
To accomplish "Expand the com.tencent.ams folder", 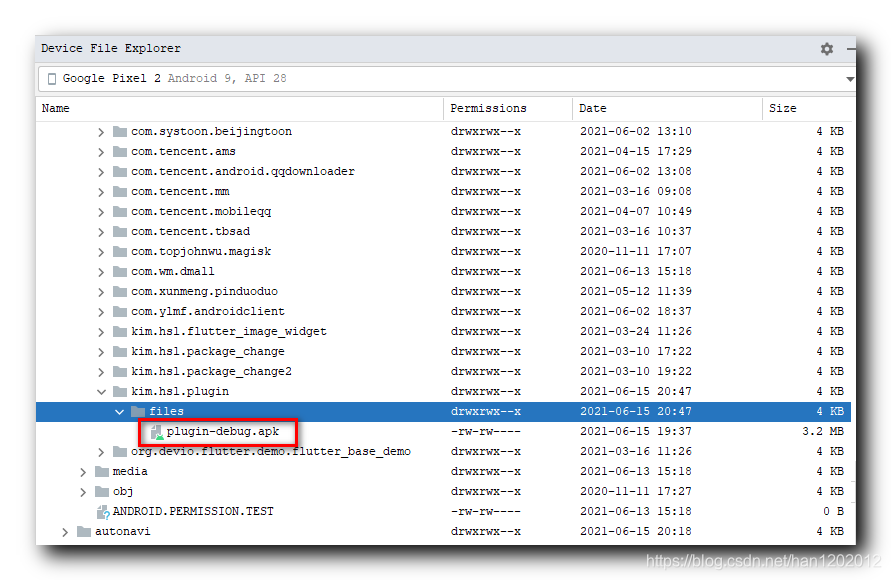I will point(101,152).
